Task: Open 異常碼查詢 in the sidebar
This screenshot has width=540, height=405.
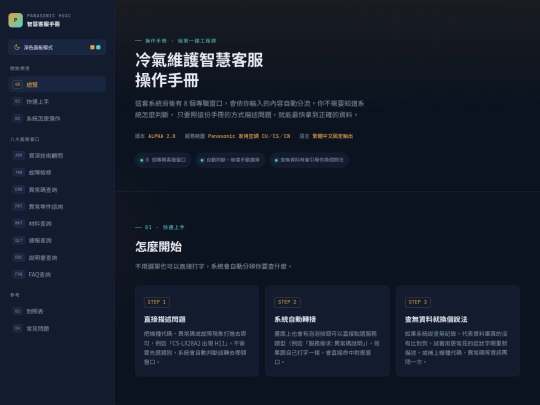Action: [57, 189]
